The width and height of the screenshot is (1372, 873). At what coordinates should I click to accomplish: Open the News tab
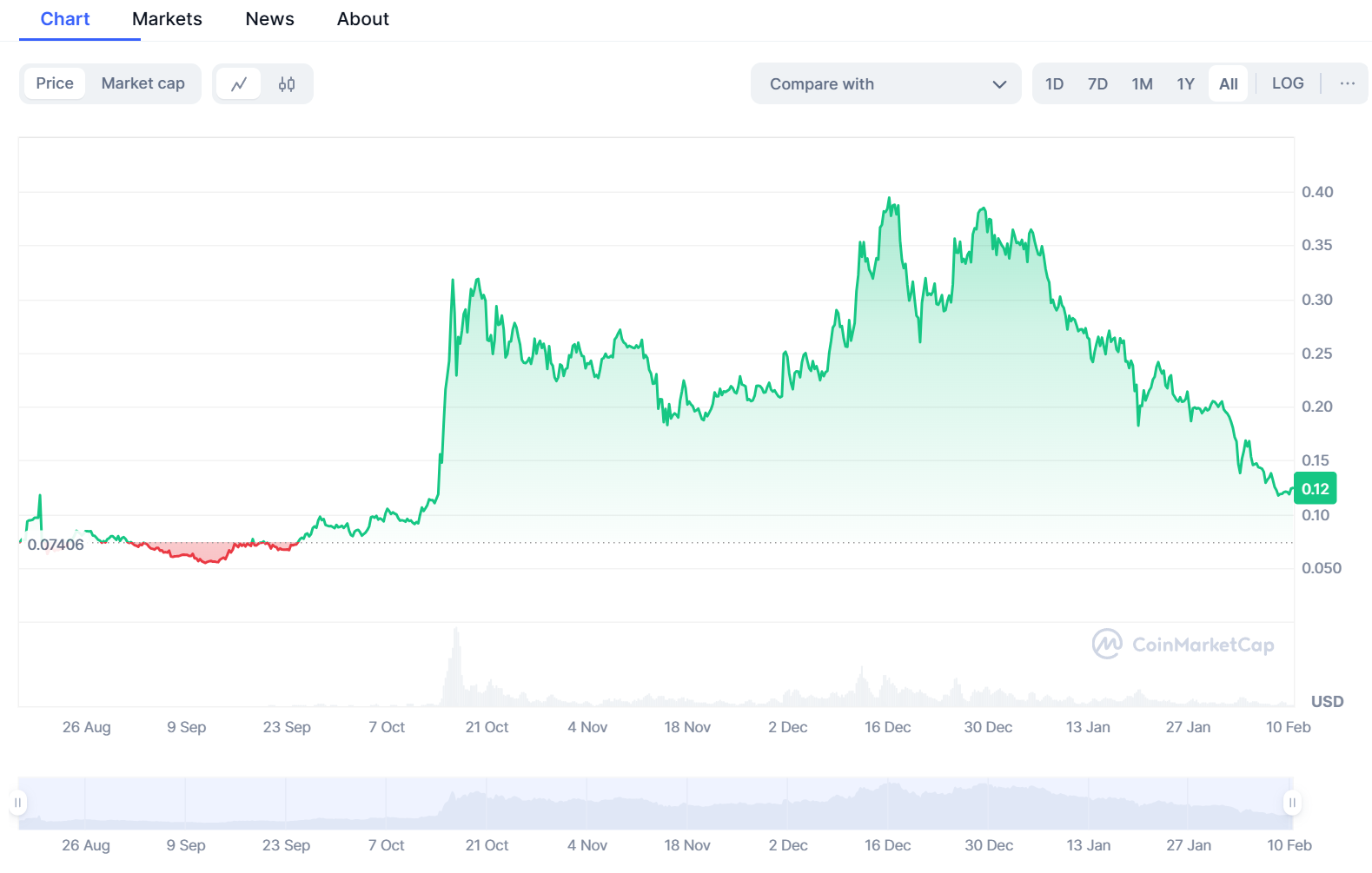[x=269, y=19]
